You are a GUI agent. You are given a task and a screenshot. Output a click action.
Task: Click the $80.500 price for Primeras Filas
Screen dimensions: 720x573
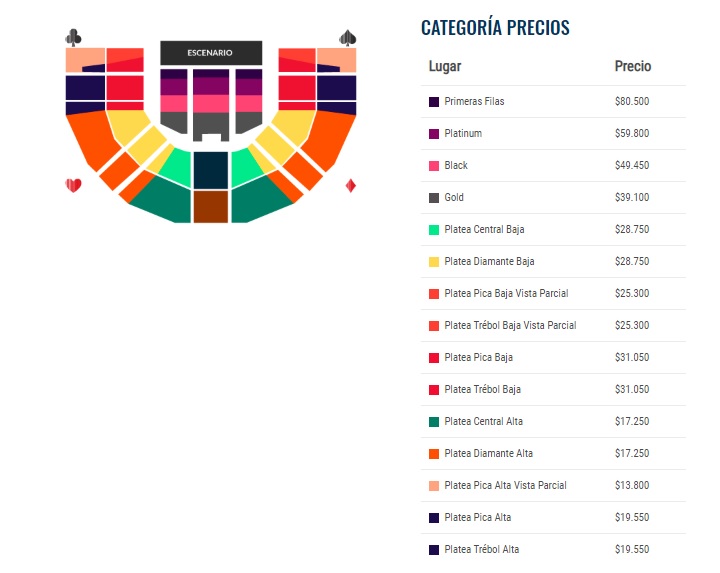(632, 102)
